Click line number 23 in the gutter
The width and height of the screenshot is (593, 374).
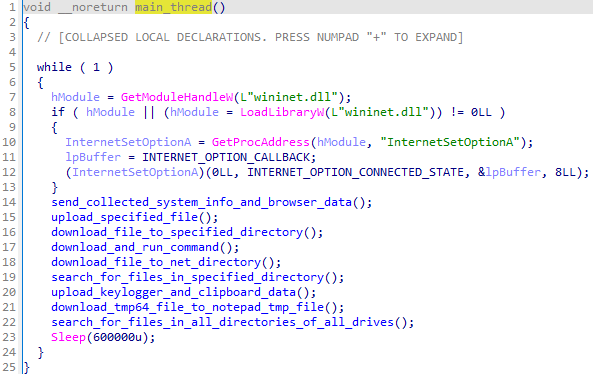[9, 337]
